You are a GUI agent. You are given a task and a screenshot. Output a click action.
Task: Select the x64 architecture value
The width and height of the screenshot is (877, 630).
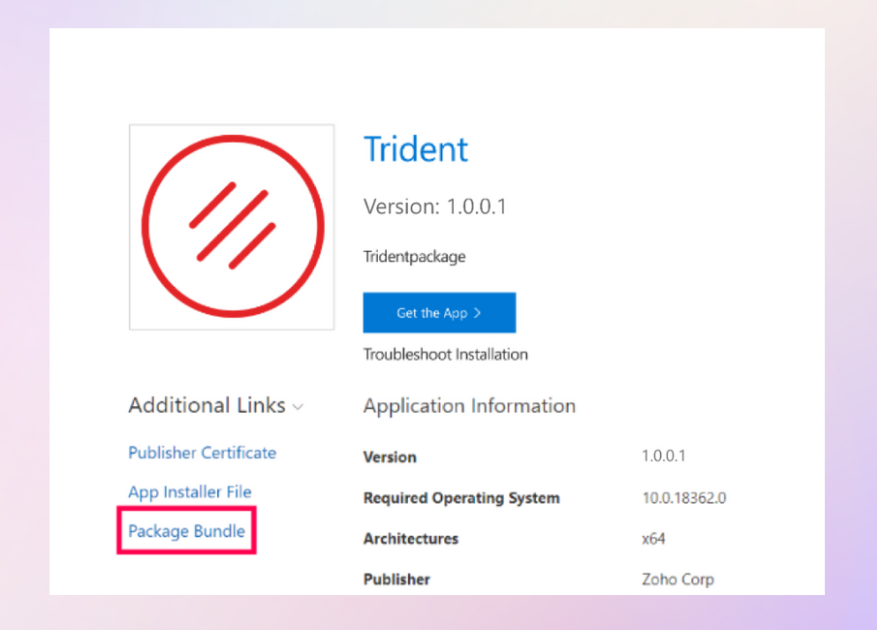pyautogui.click(x=653, y=539)
